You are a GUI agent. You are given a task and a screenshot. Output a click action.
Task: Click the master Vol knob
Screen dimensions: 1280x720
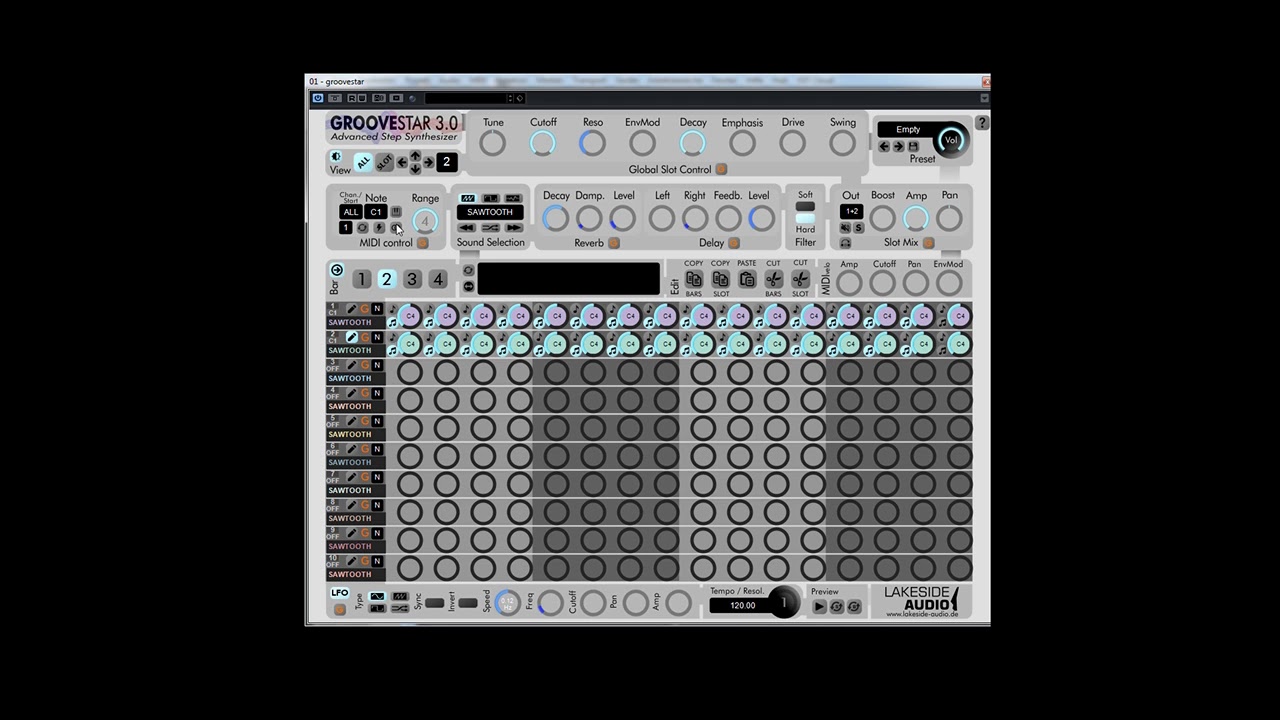pyautogui.click(x=951, y=140)
